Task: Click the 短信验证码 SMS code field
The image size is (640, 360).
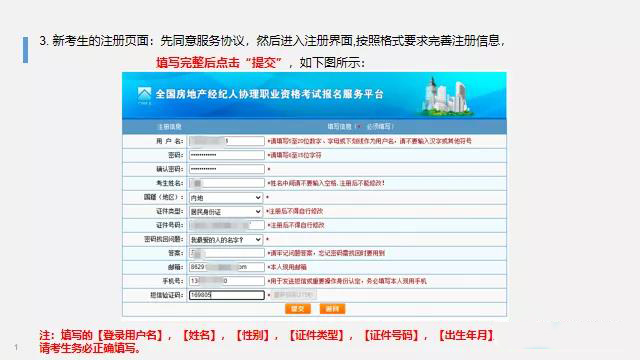Action: (x=227, y=295)
